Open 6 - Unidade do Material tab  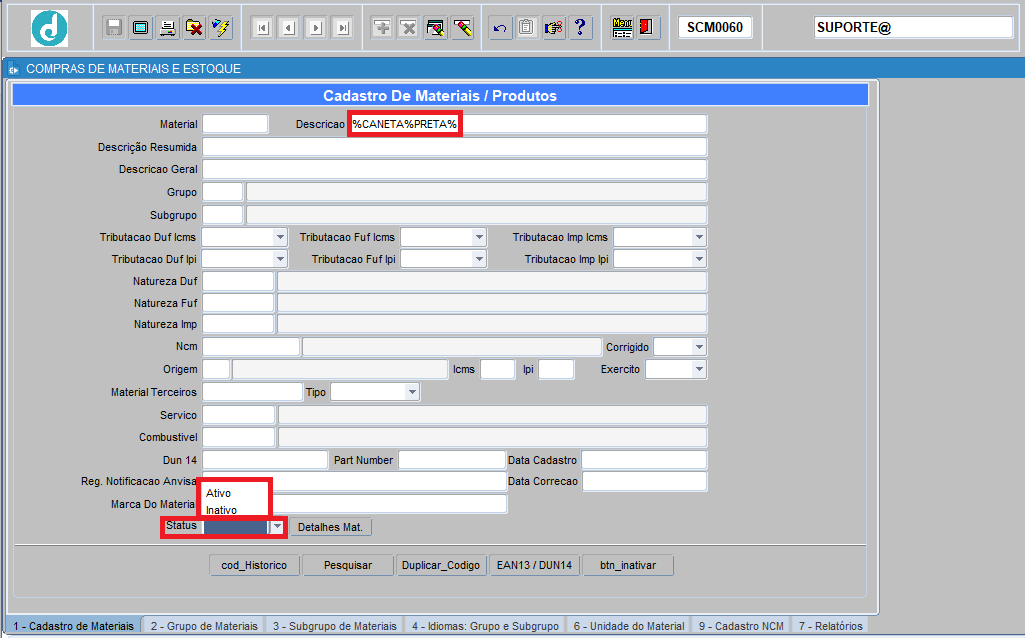pos(629,626)
